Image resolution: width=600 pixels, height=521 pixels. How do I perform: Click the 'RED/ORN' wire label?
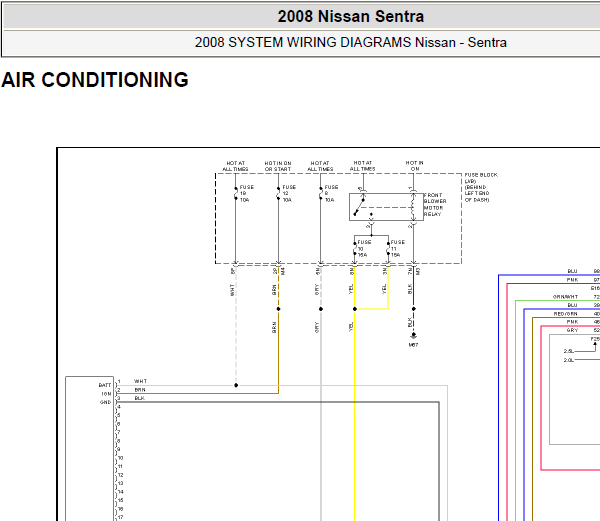click(x=566, y=314)
